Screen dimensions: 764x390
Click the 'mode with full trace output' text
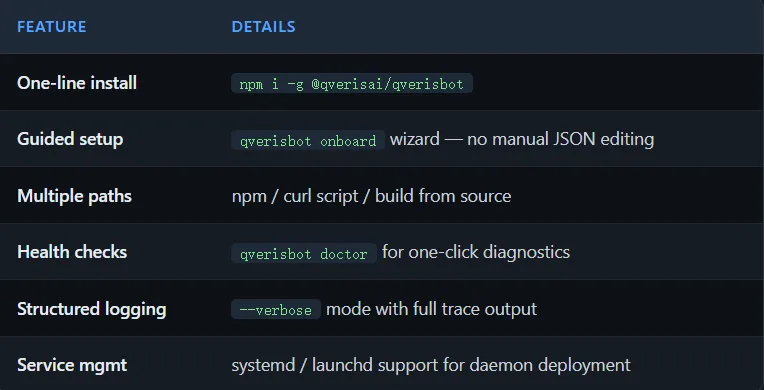pyautogui.click(x=431, y=309)
